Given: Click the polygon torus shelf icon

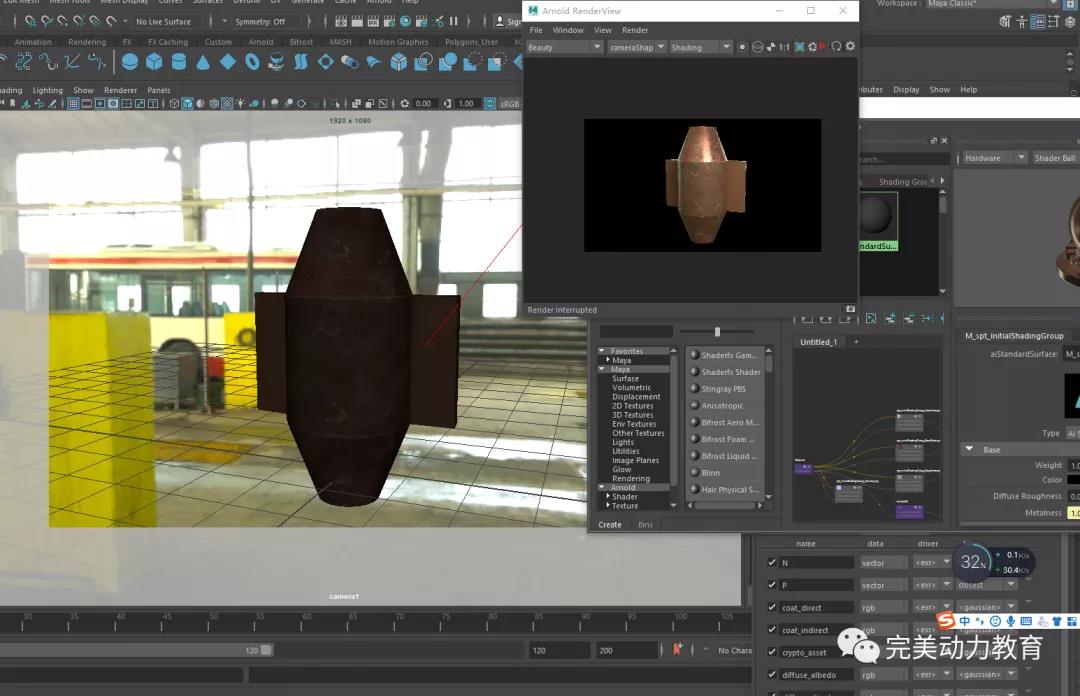Looking at the screenshot, I should point(252,62).
